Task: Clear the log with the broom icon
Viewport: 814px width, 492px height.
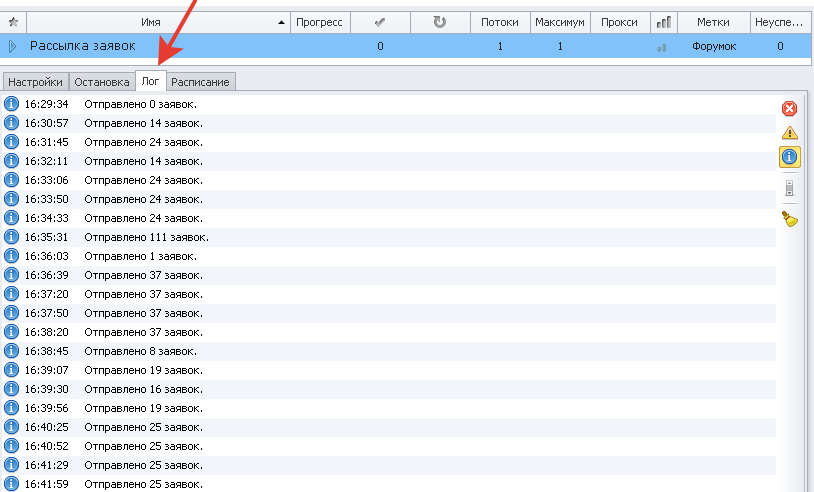Action: tap(789, 219)
